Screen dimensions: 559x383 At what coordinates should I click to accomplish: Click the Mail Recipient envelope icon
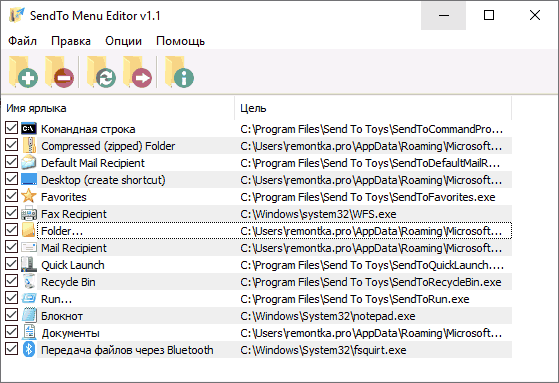(29, 247)
